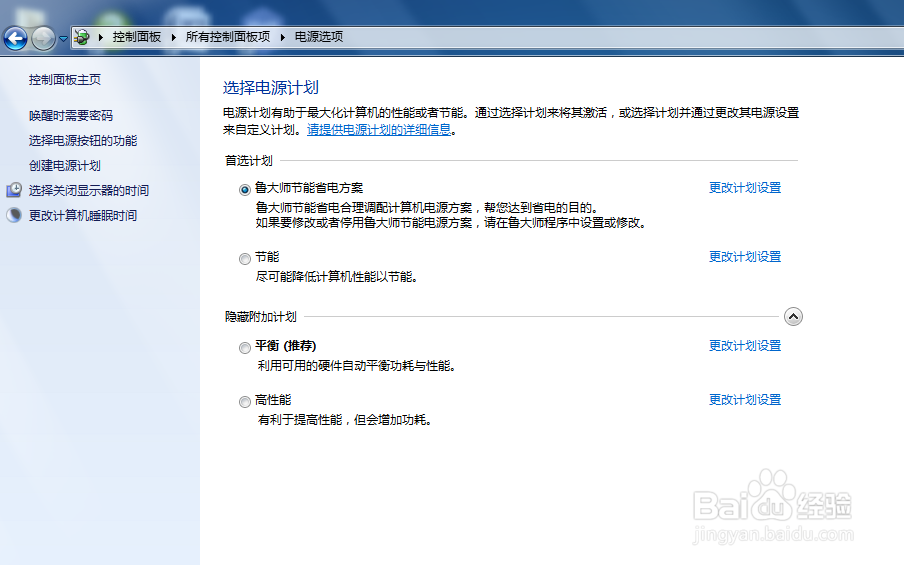Expand the arrow after 所有控制面板项

282,37
